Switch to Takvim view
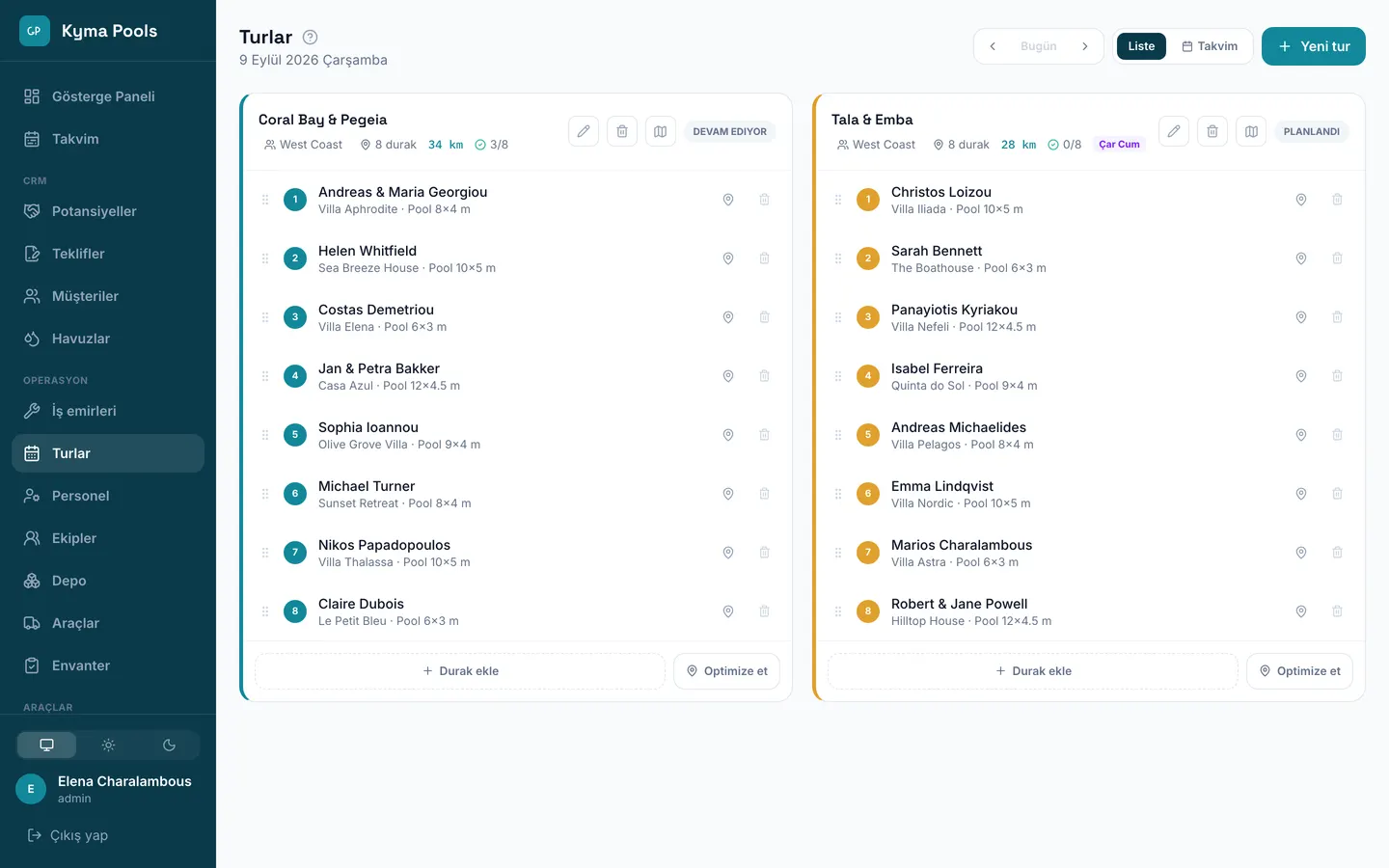1389x868 pixels. tap(1210, 46)
